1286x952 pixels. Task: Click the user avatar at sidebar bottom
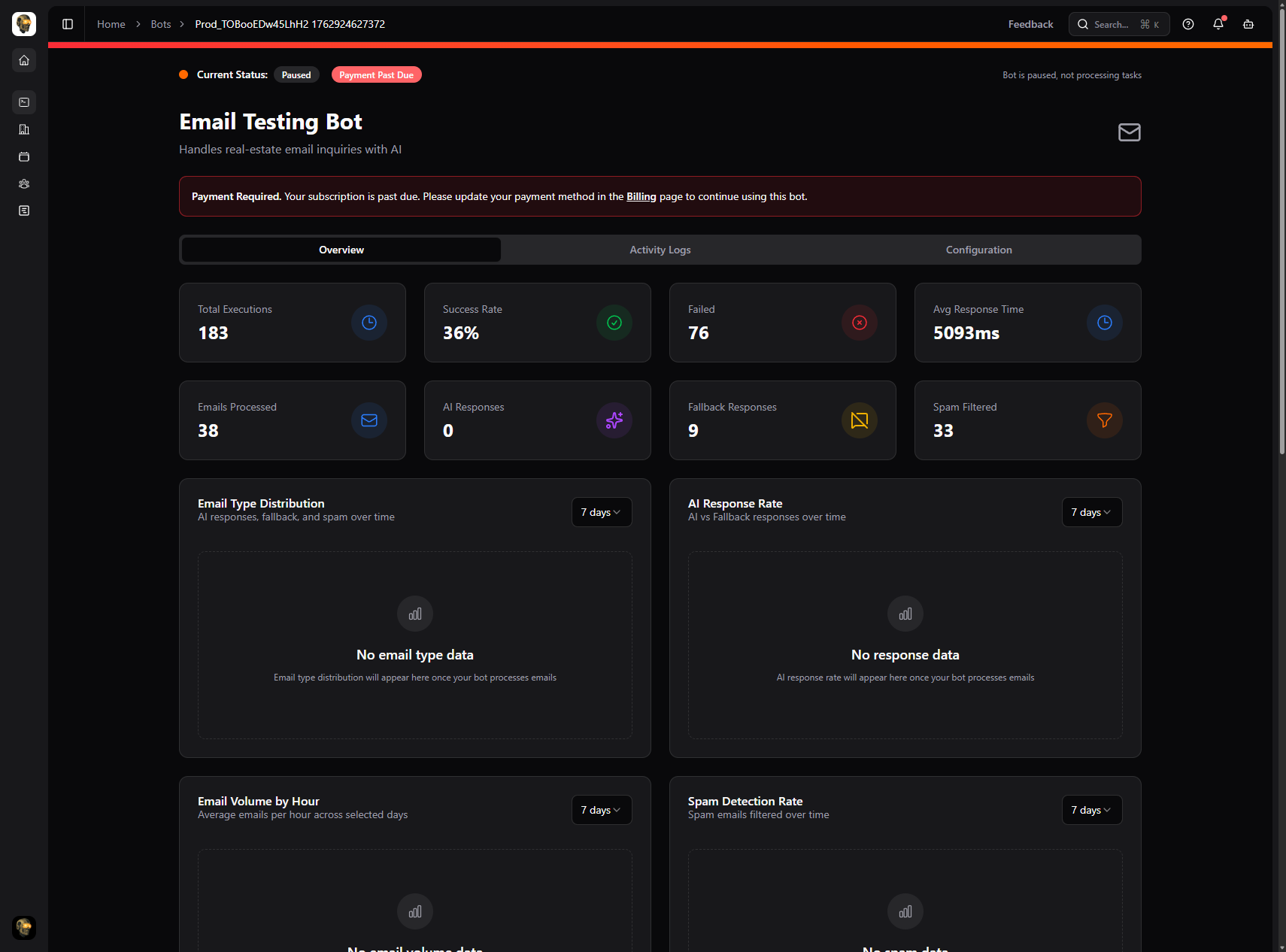pos(24,927)
